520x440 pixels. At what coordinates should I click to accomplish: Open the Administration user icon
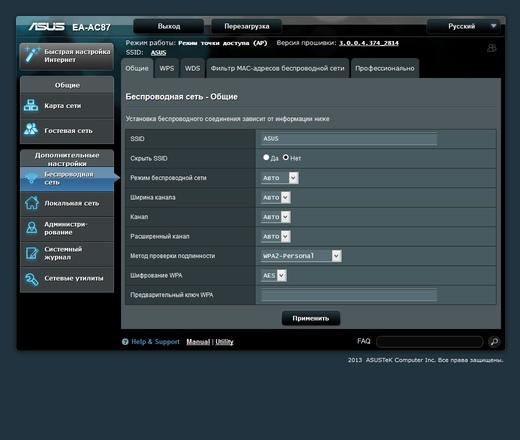pyautogui.click(x=32, y=228)
